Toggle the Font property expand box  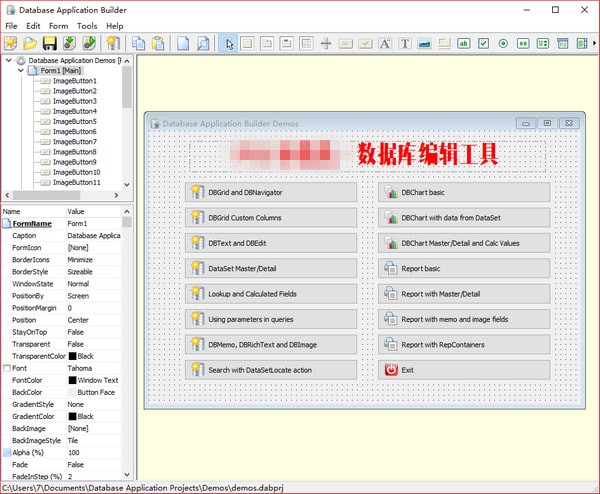(6, 368)
